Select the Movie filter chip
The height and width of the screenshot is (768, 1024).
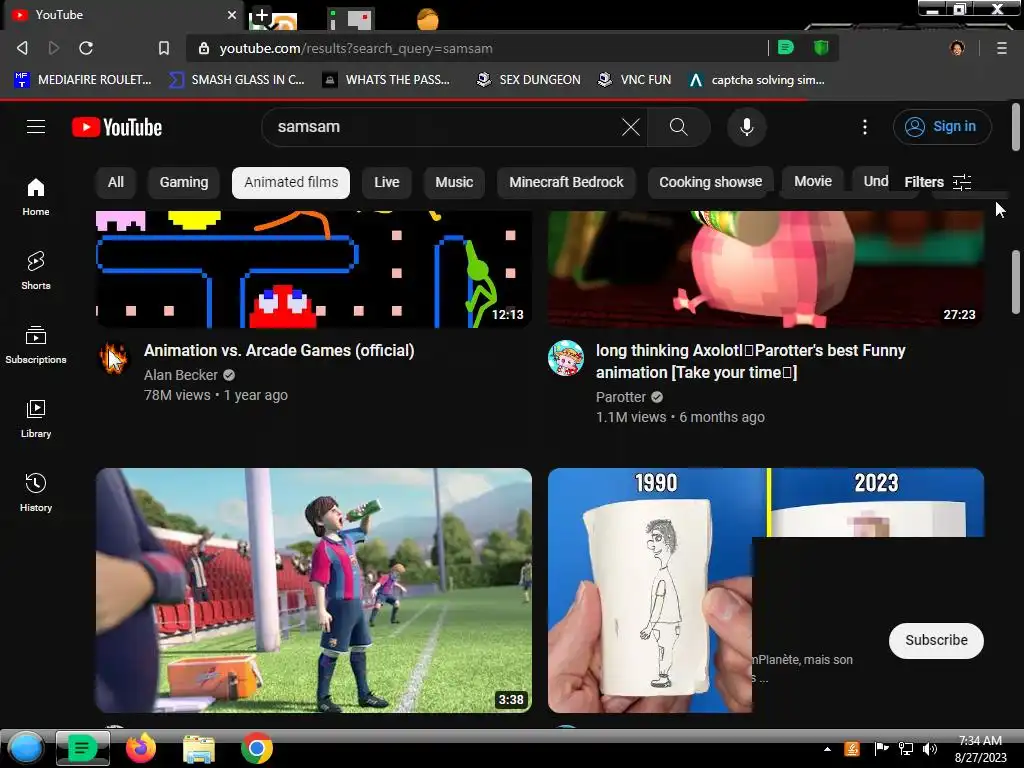click(x=812, y=182)
